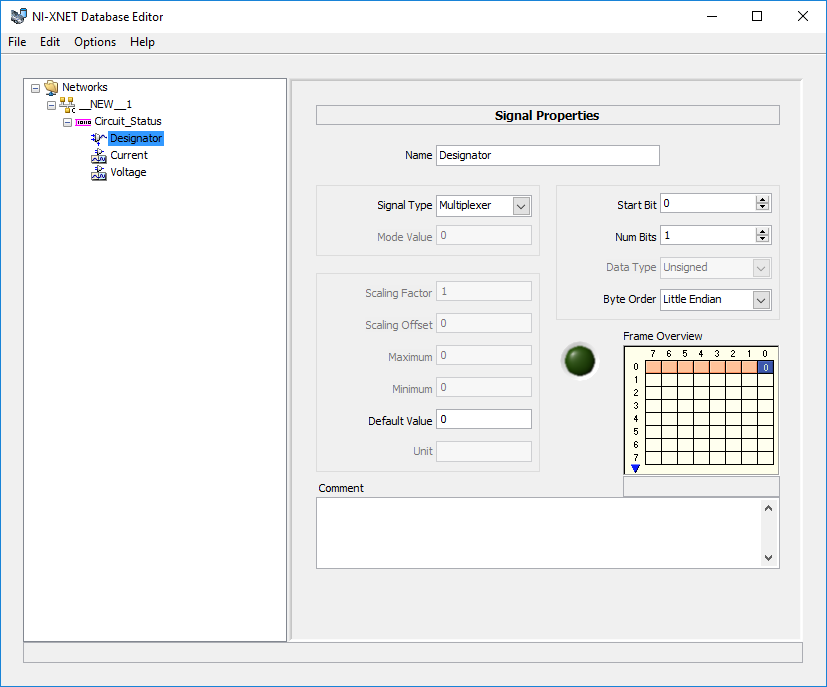Collapse the Networks tree node
827x687 pixels.
(35, 88)
